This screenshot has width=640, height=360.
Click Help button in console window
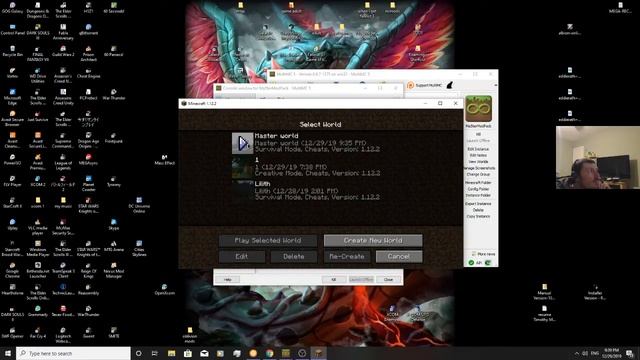point(228,280)
